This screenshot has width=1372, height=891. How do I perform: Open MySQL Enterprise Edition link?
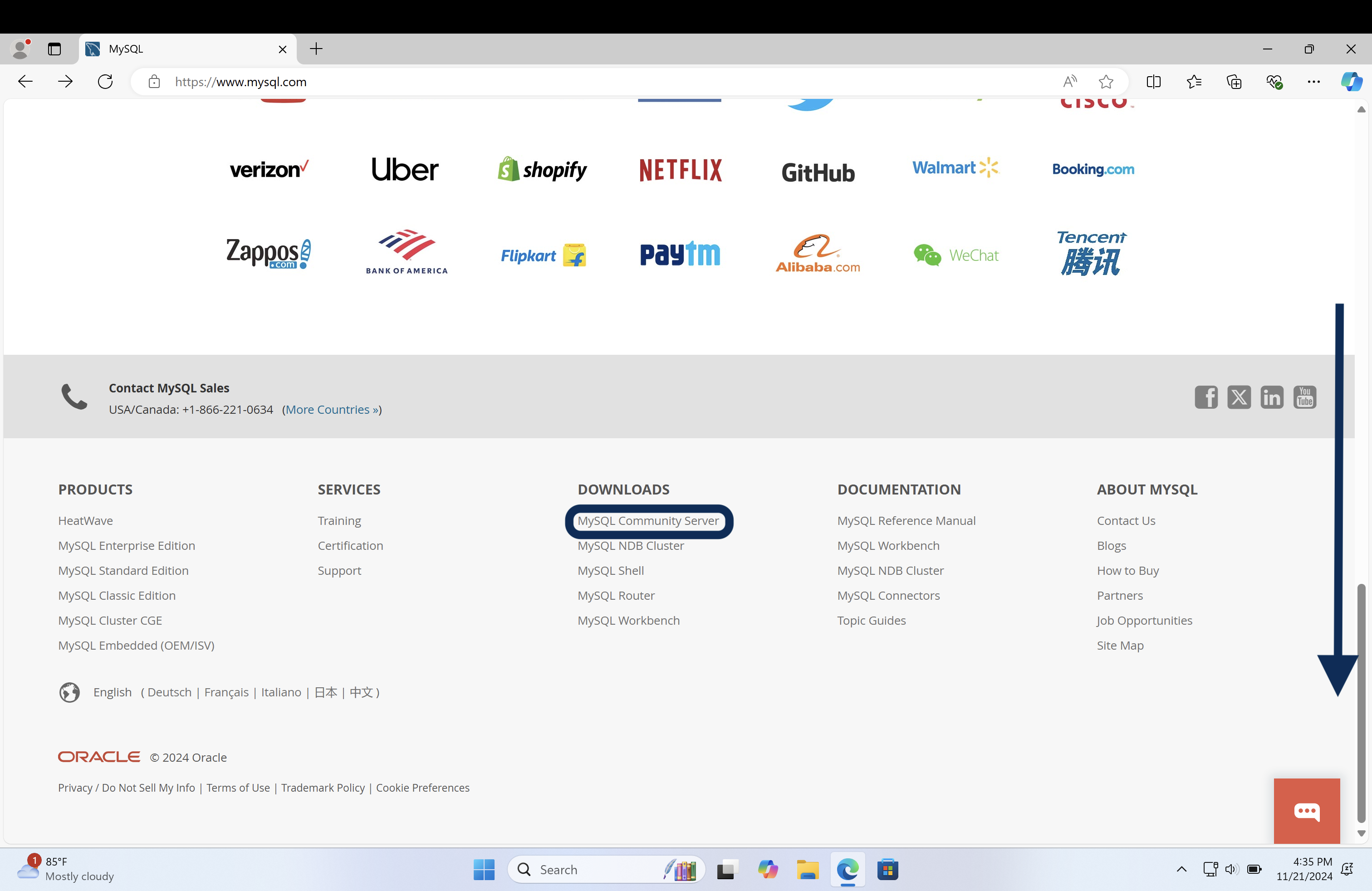(x=126, y=545)
